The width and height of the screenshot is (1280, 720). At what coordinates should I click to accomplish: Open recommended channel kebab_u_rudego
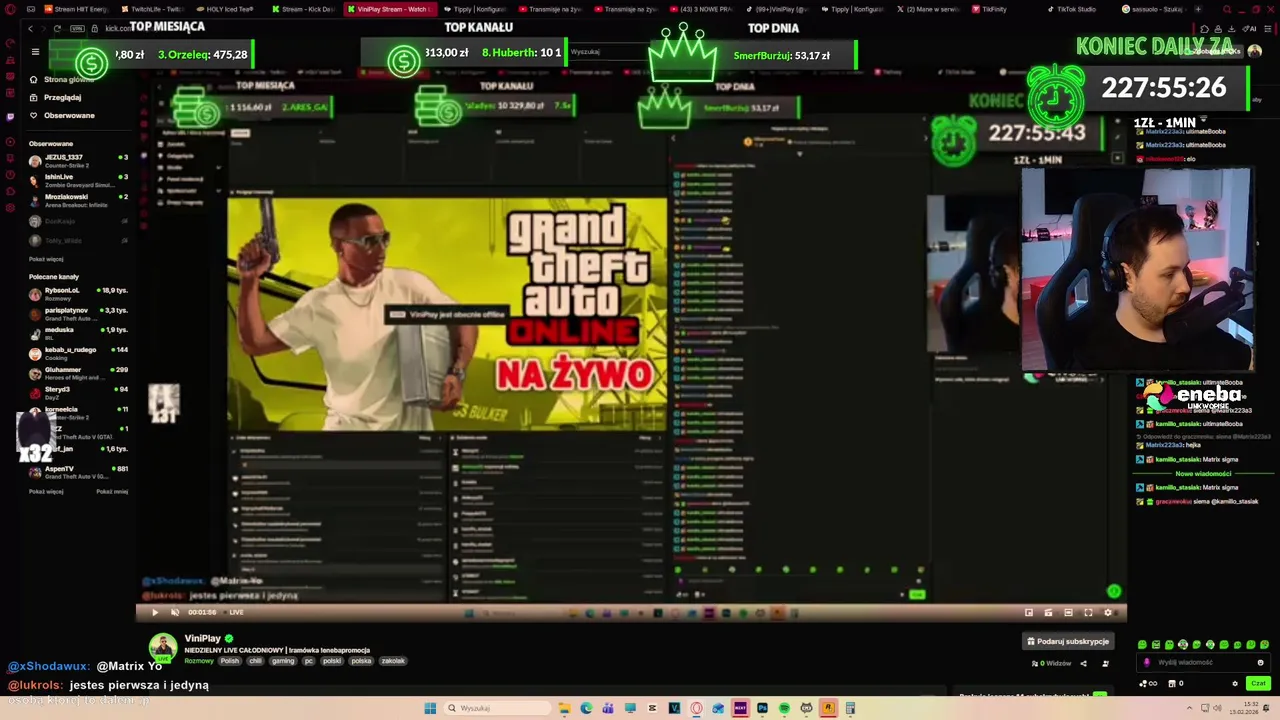(78, 352)
